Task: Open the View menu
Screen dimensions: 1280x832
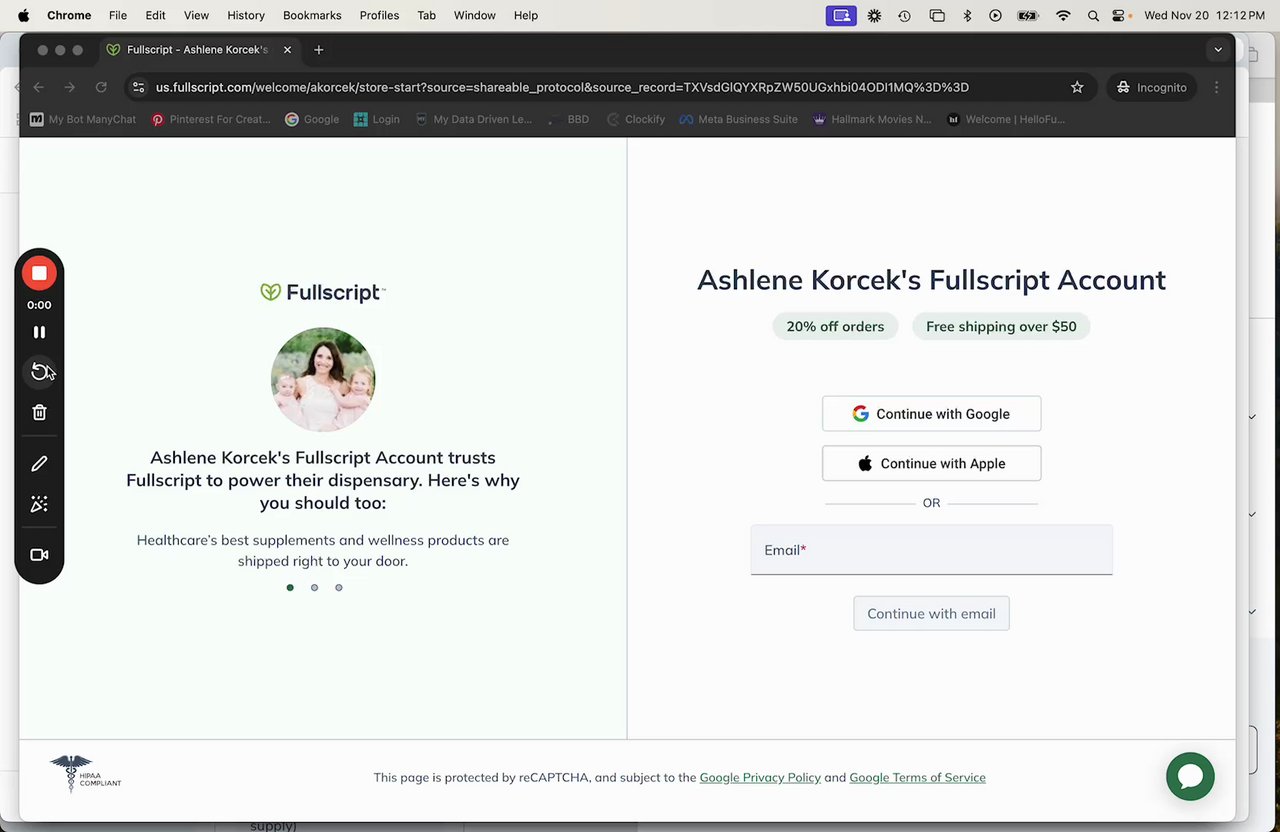Action: 196,15
